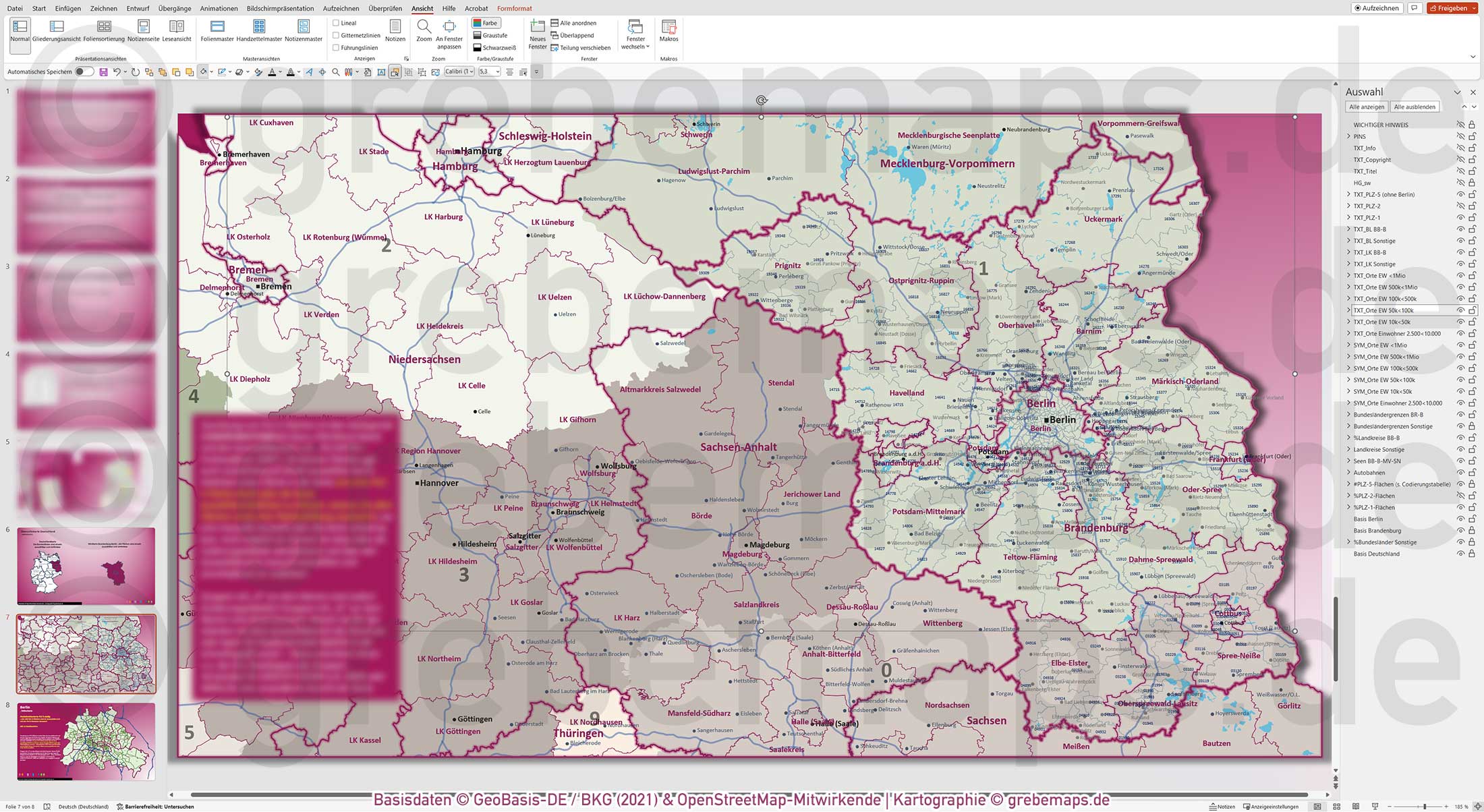Toggle visibility of TXT_Copyright layer
1484x812 pixels.
coord(1460,160)
